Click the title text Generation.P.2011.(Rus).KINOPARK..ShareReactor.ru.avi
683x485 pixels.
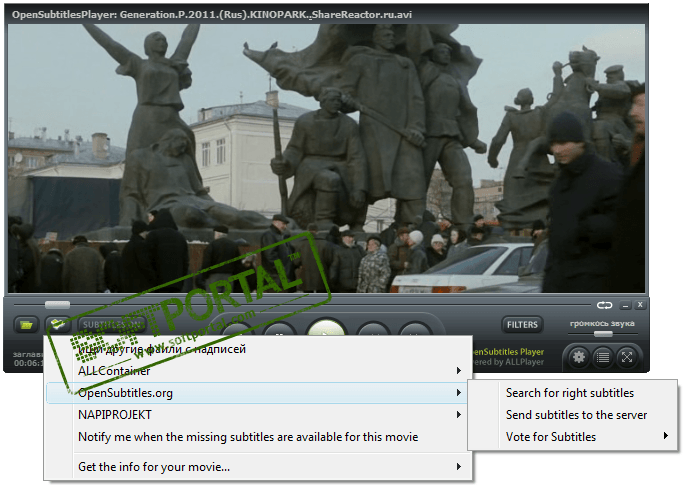(266, 14)
